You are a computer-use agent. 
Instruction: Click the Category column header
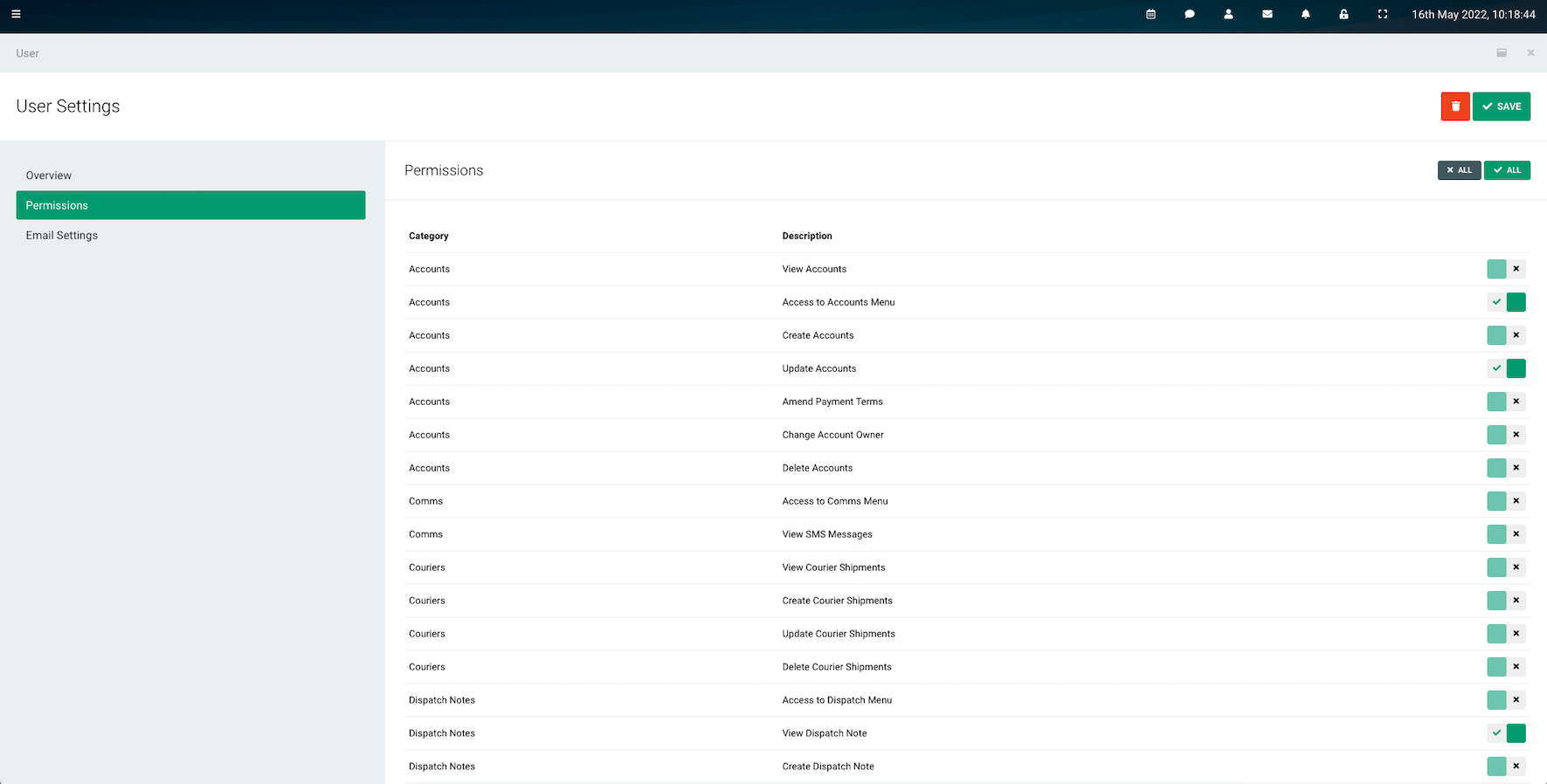coord(429,236)
